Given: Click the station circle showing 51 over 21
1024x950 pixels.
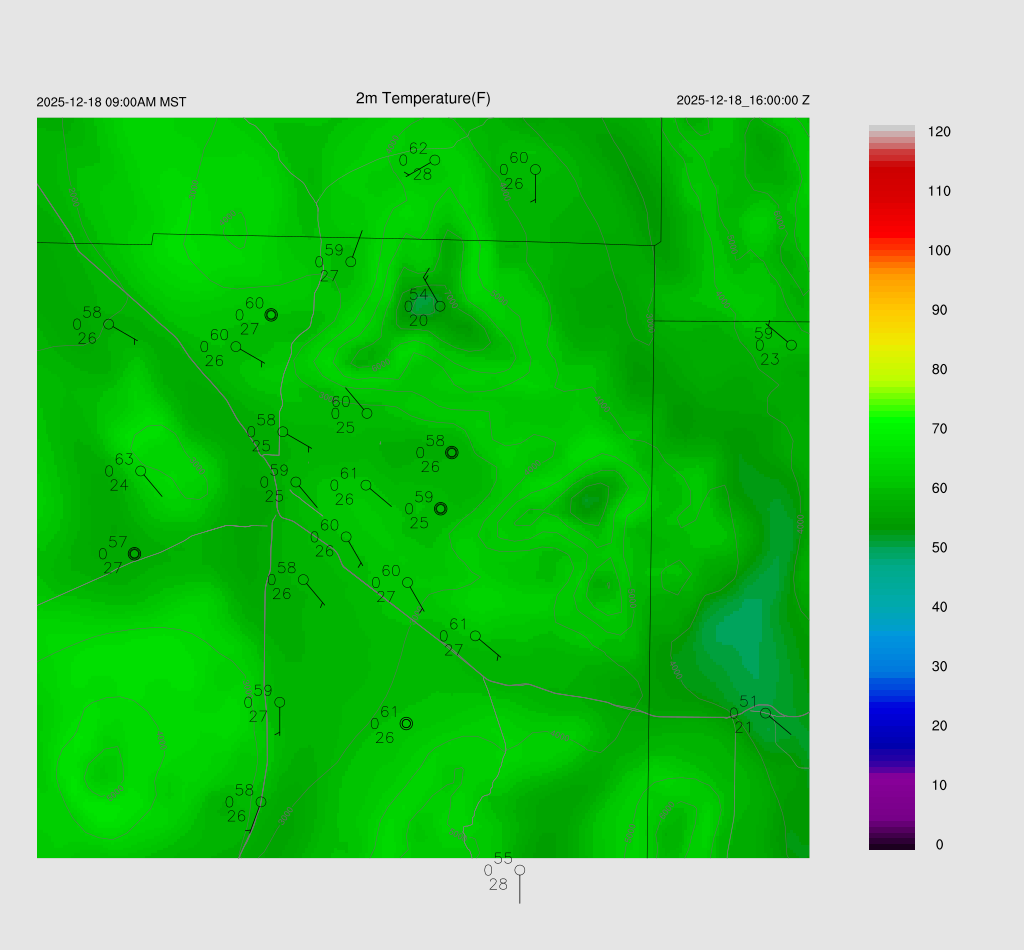Looking at the screenshot, I should 765,713.
